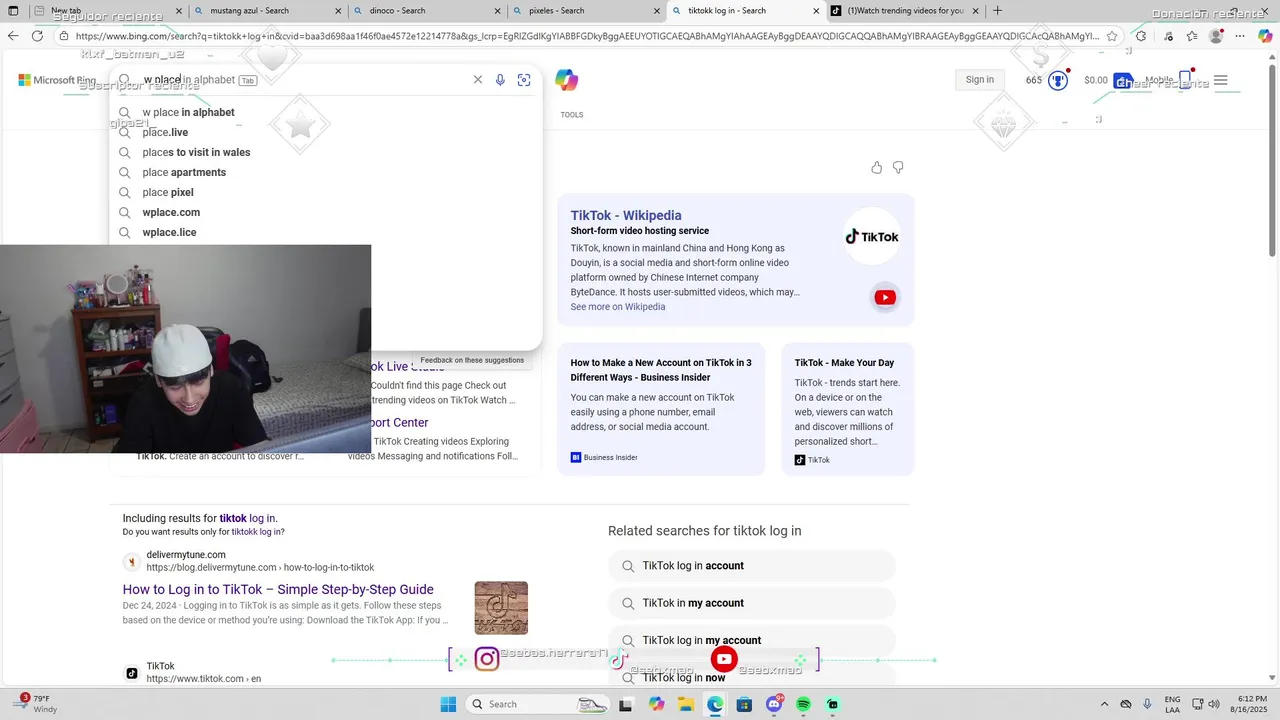Open Microsoft Edge from taskbar
The image size is (1280, 720).
click(715, 704)
